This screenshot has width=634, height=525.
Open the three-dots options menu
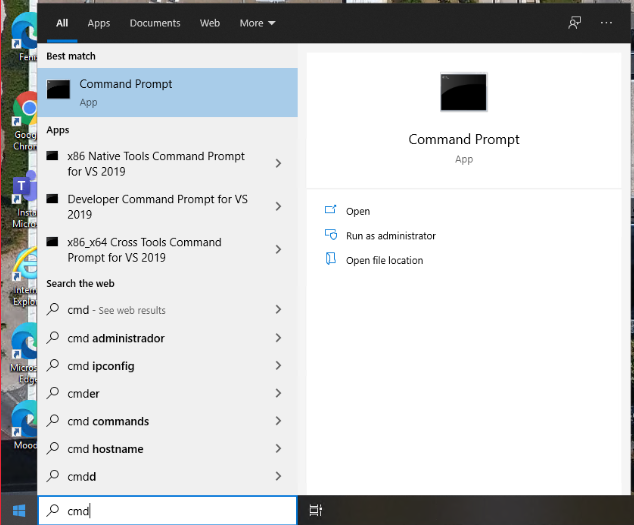[x=606, y=22]
